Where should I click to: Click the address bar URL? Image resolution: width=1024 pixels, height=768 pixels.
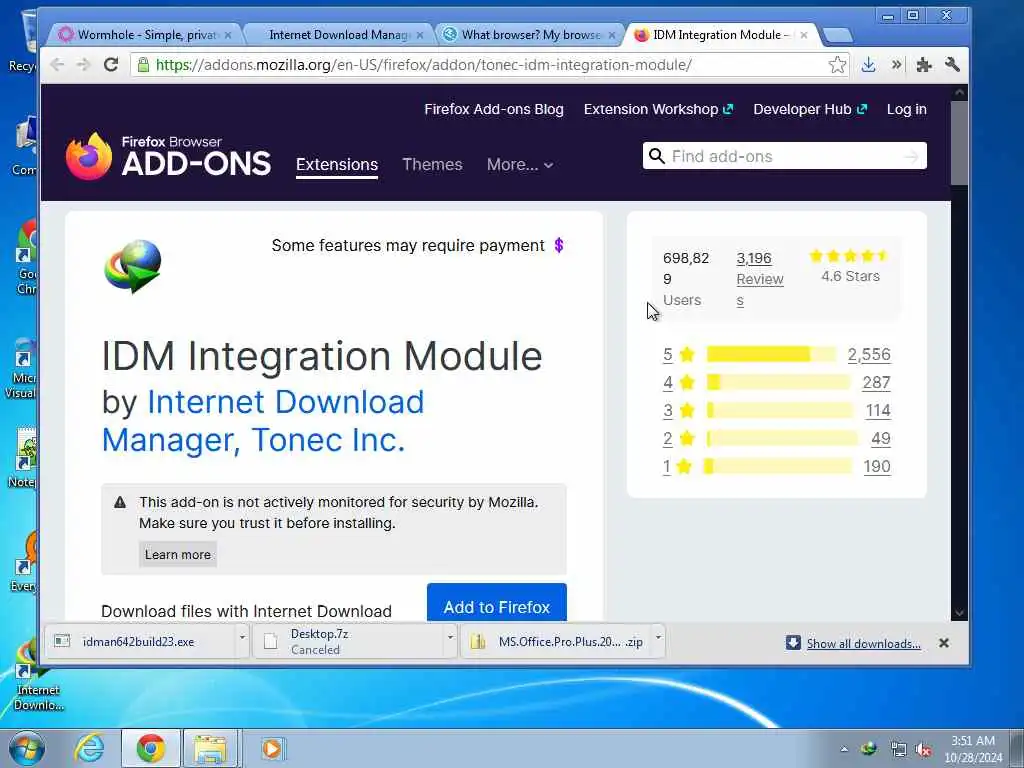point(423,65)
